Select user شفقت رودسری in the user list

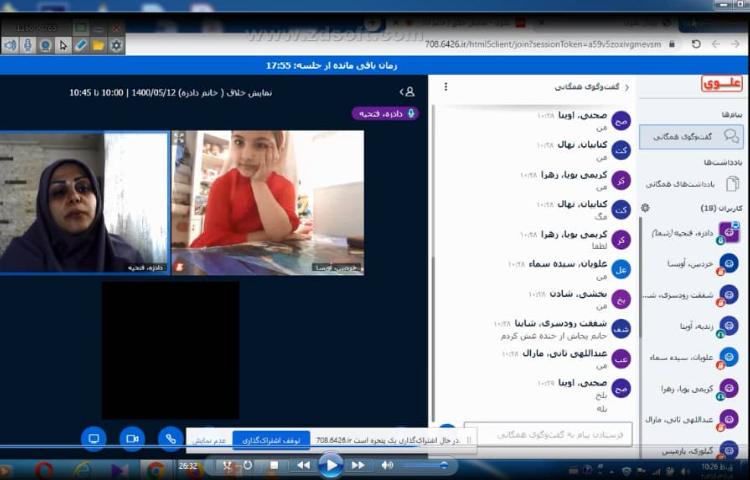[x=693, y=295]
